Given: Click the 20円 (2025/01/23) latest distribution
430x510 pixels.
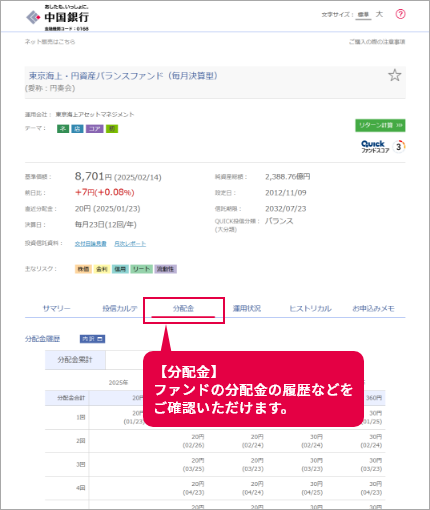Looking at the screenshot, I should pyautogui.click(x=107, y=209).
